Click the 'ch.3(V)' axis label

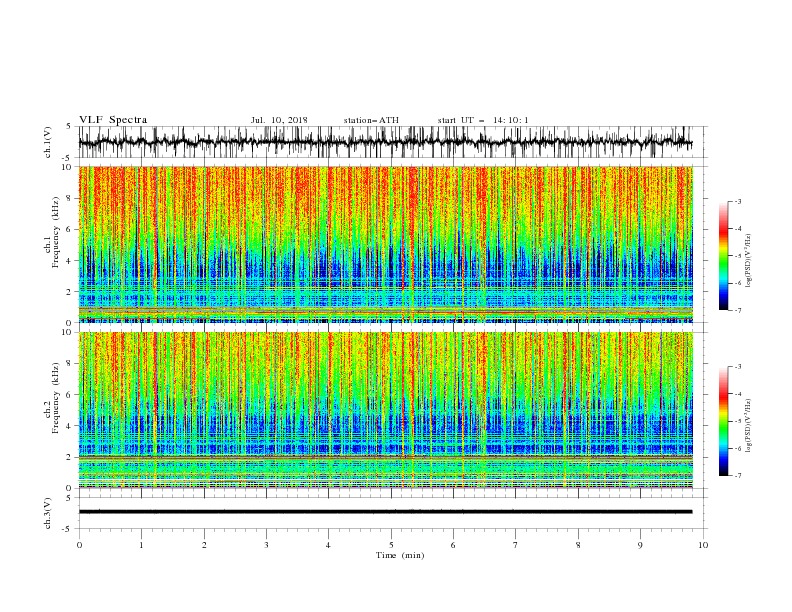[48, 513]
